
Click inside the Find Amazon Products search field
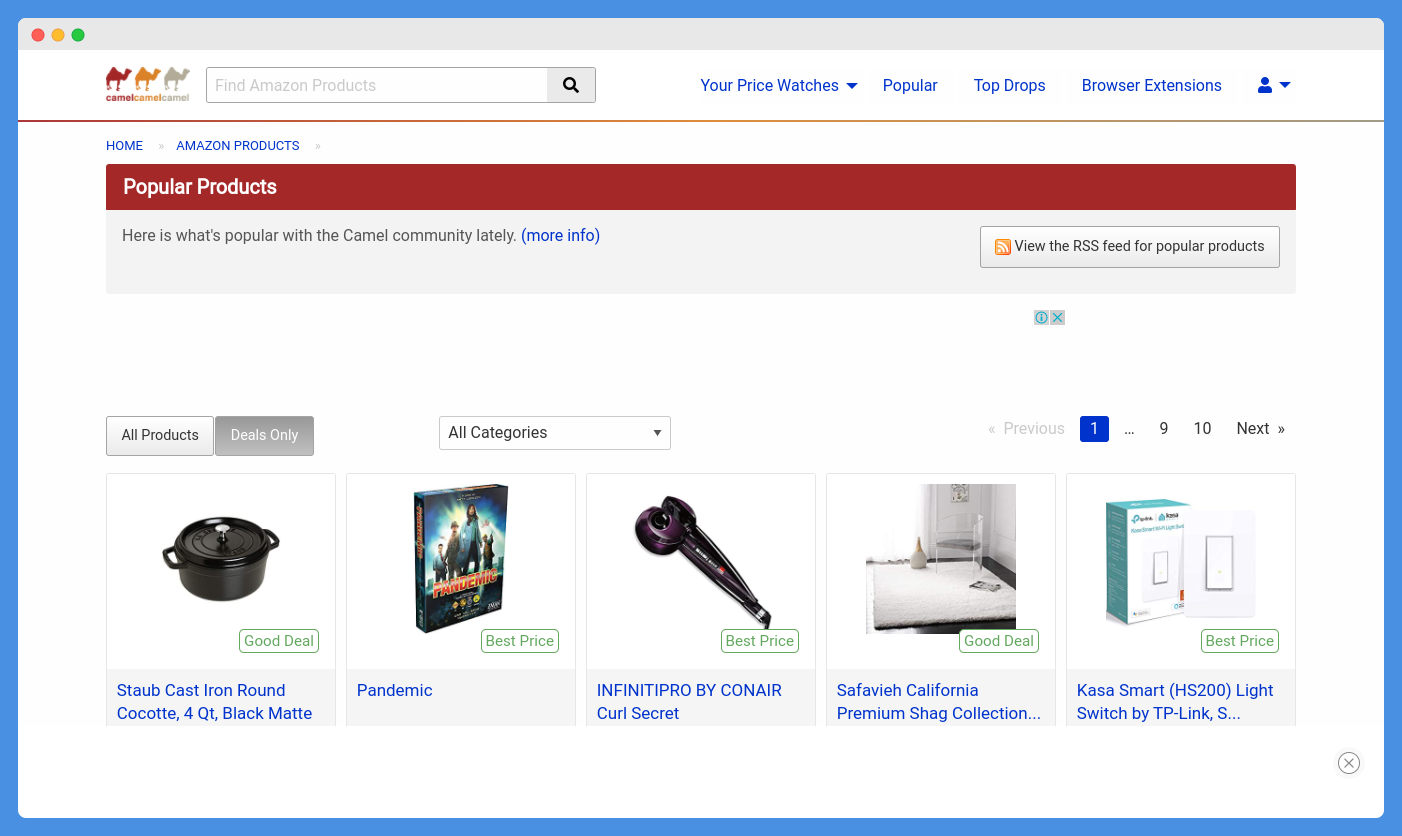click(x=376, y=85)
